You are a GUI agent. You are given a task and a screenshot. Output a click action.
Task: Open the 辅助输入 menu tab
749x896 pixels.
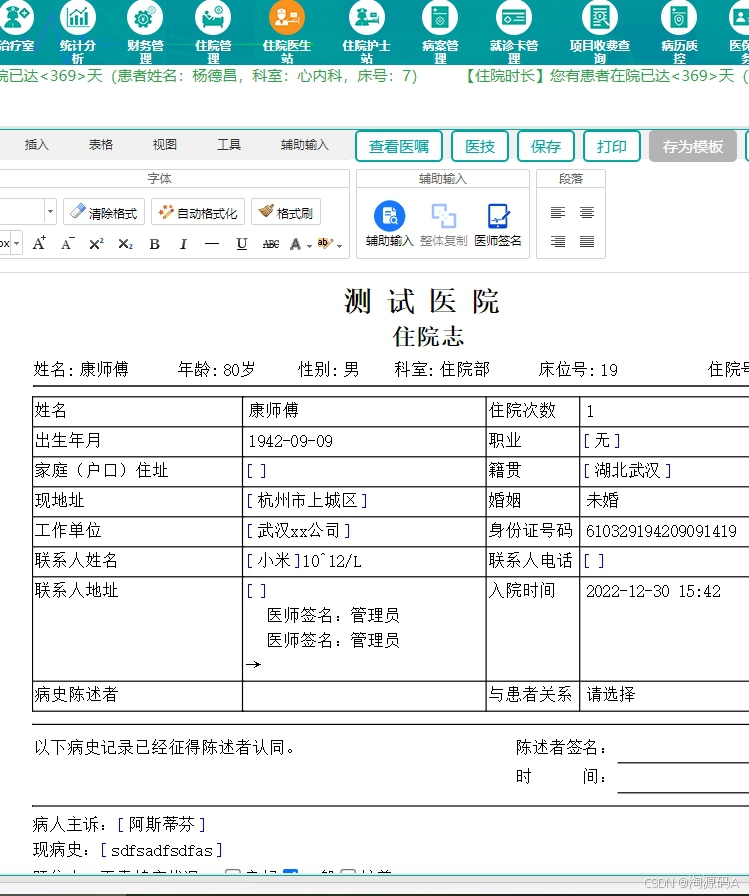(x=305, y=145)
